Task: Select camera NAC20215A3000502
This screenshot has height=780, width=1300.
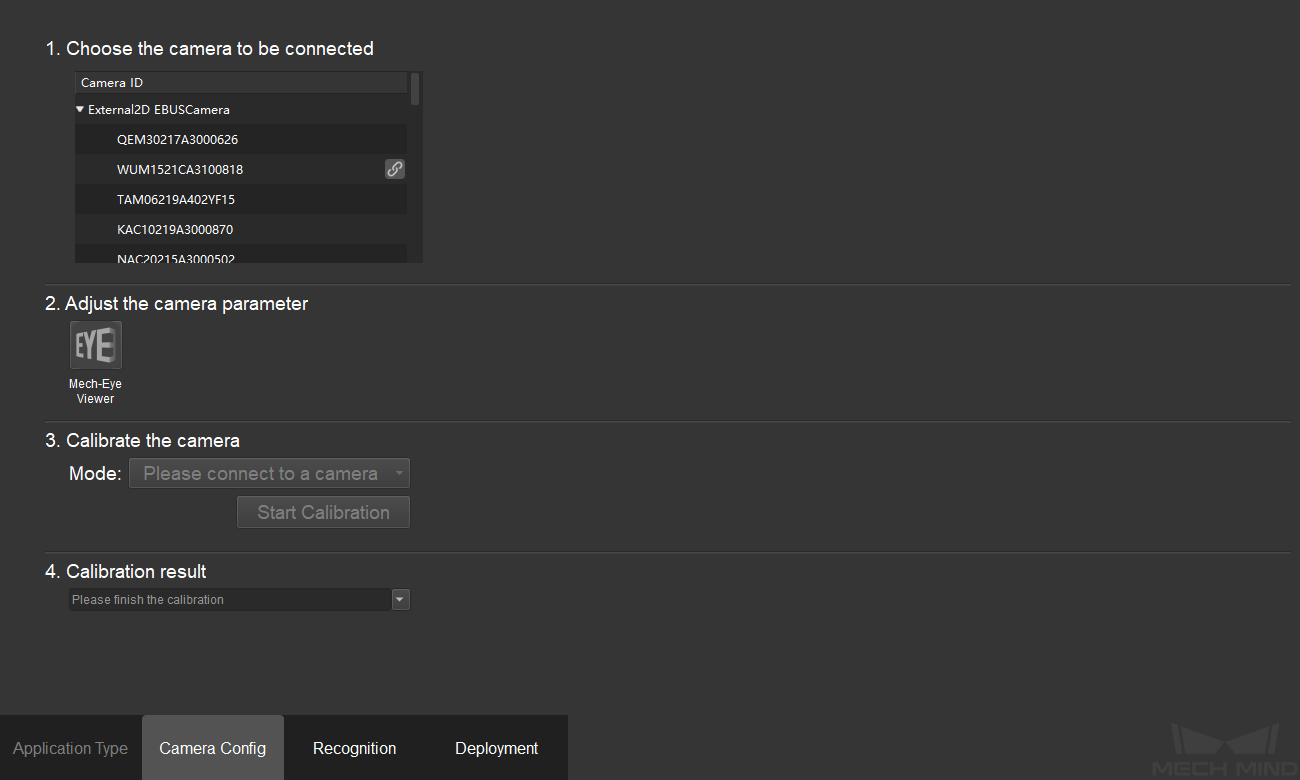Action: [x=241, y=256]
